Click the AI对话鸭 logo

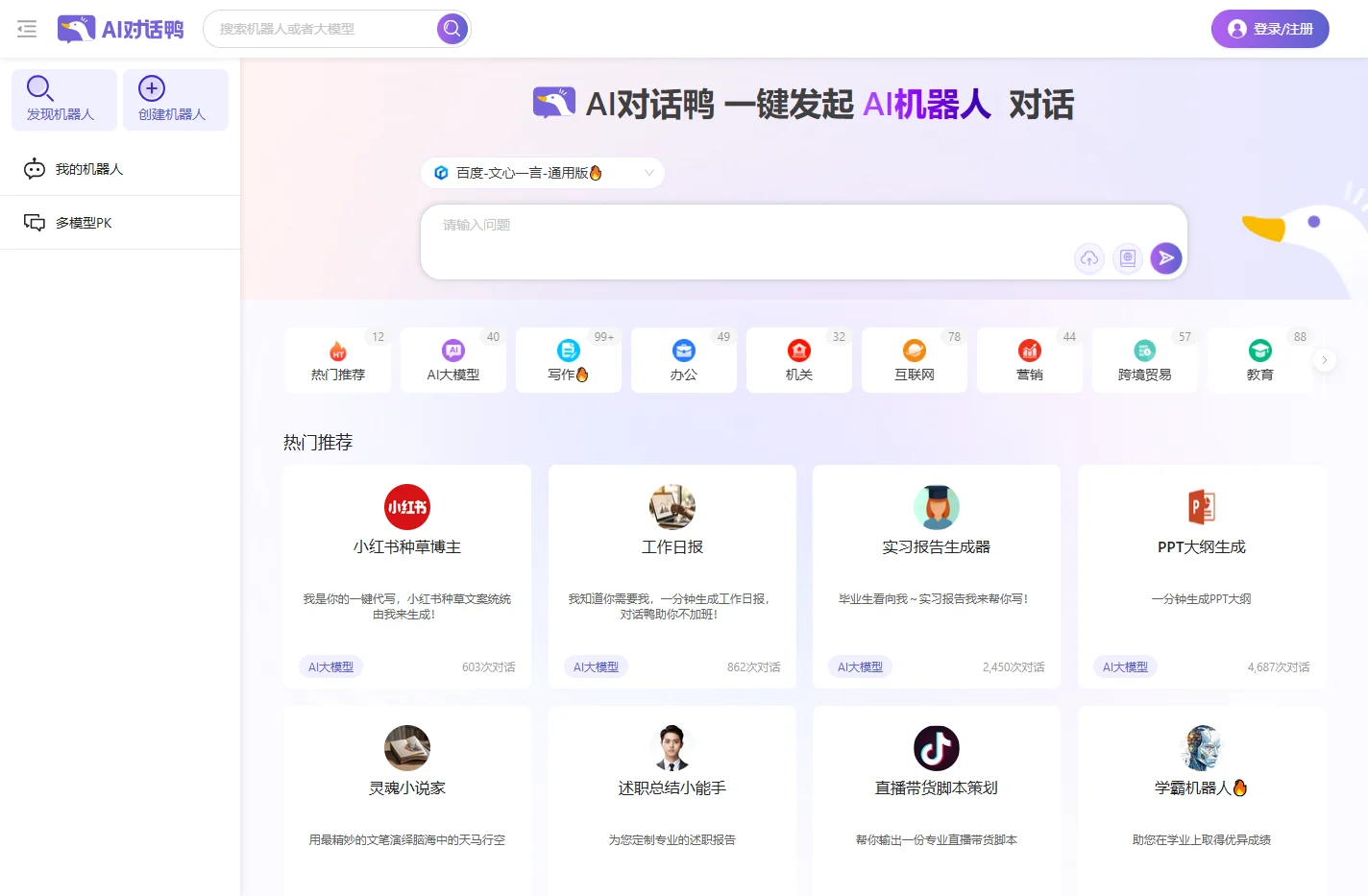(120, 29)
